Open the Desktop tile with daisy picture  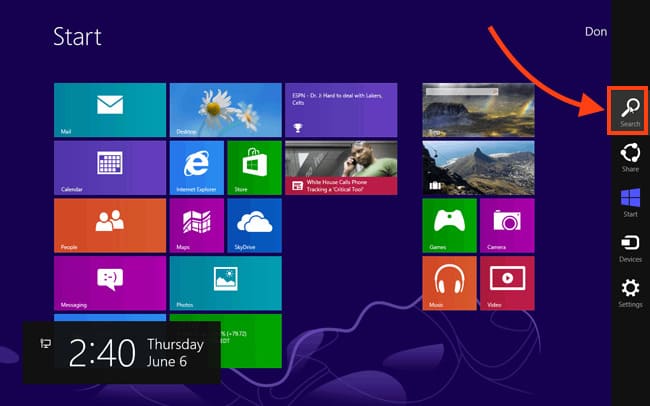coord(225,109)
